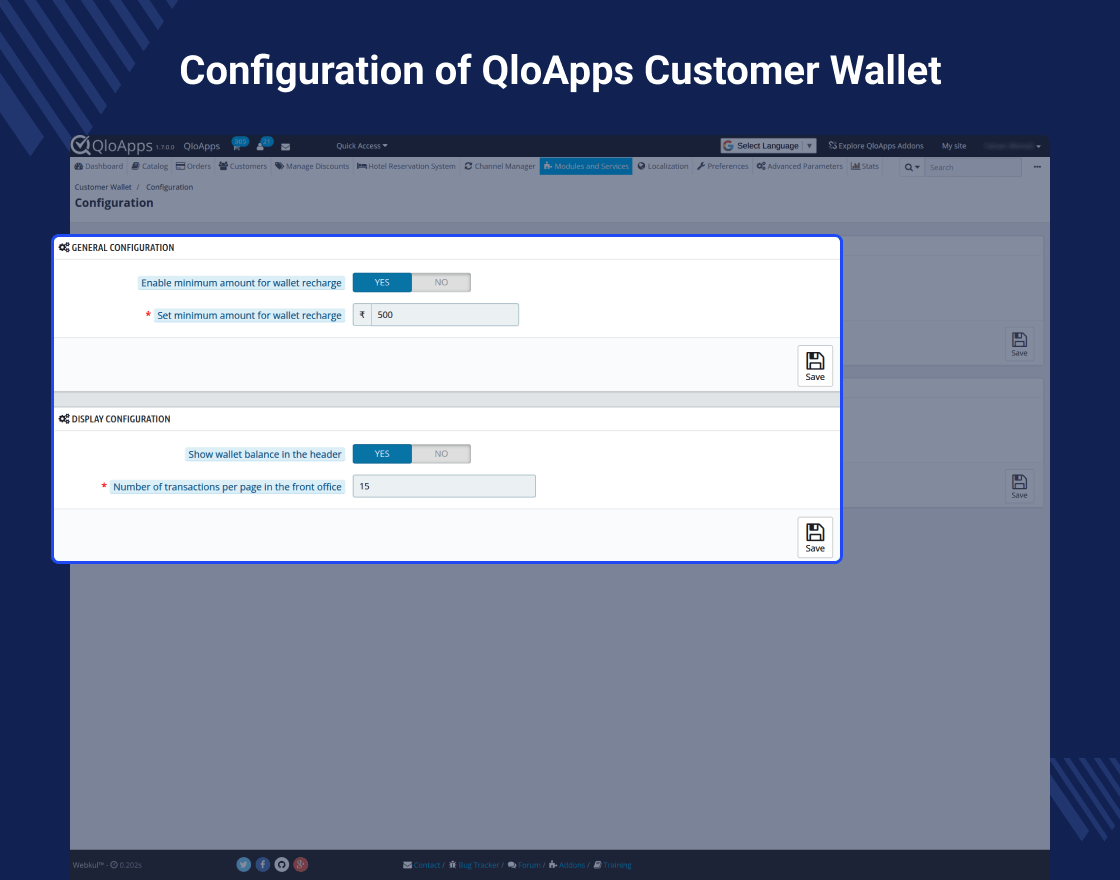Image resolution: width=1120 pixels, height=880 pixels.
Task: Open the Localization menu
Action: 663,166
